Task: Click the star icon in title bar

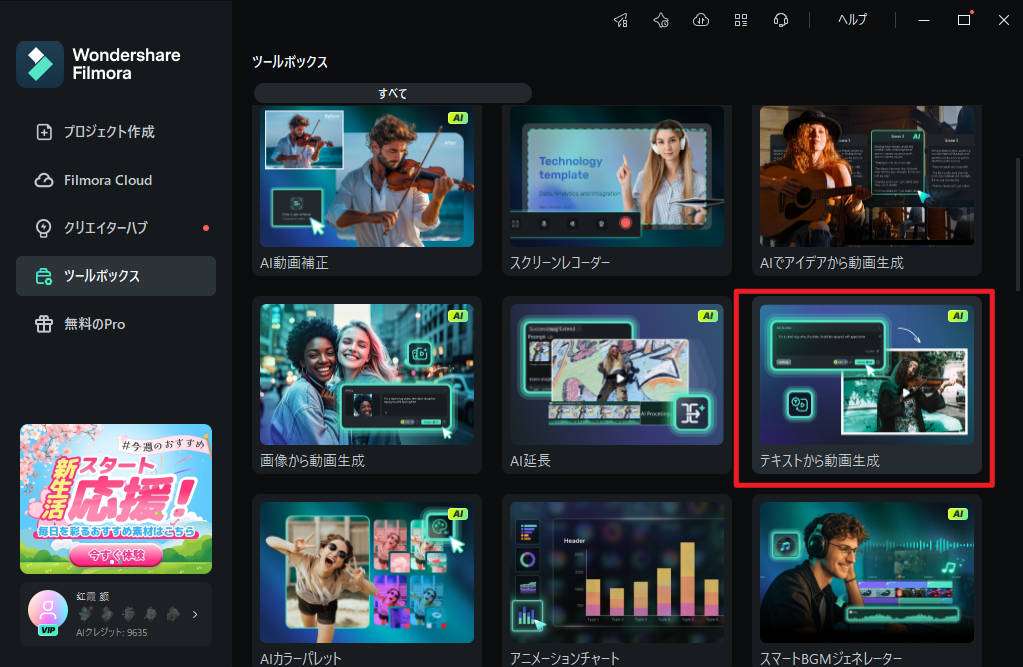Action: click(x=661, y=20)
